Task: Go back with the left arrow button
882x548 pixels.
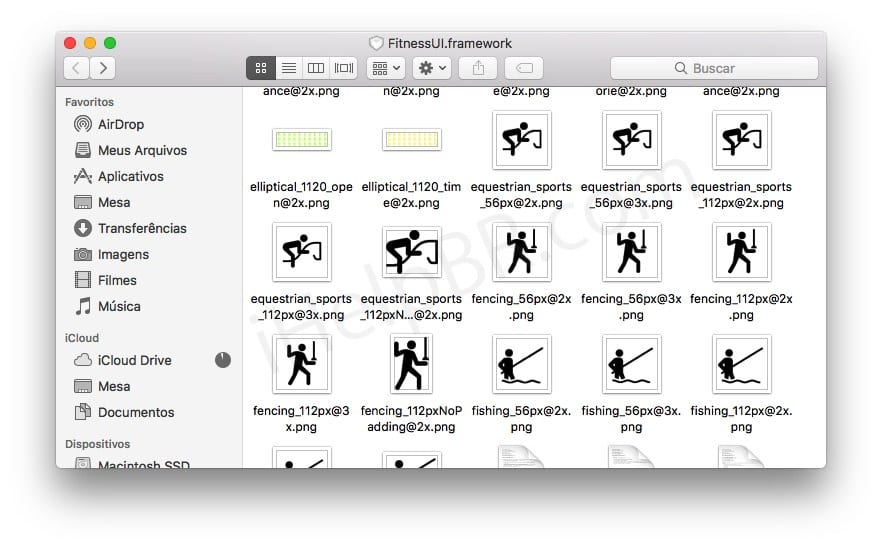Action: [x=77, y=68]
